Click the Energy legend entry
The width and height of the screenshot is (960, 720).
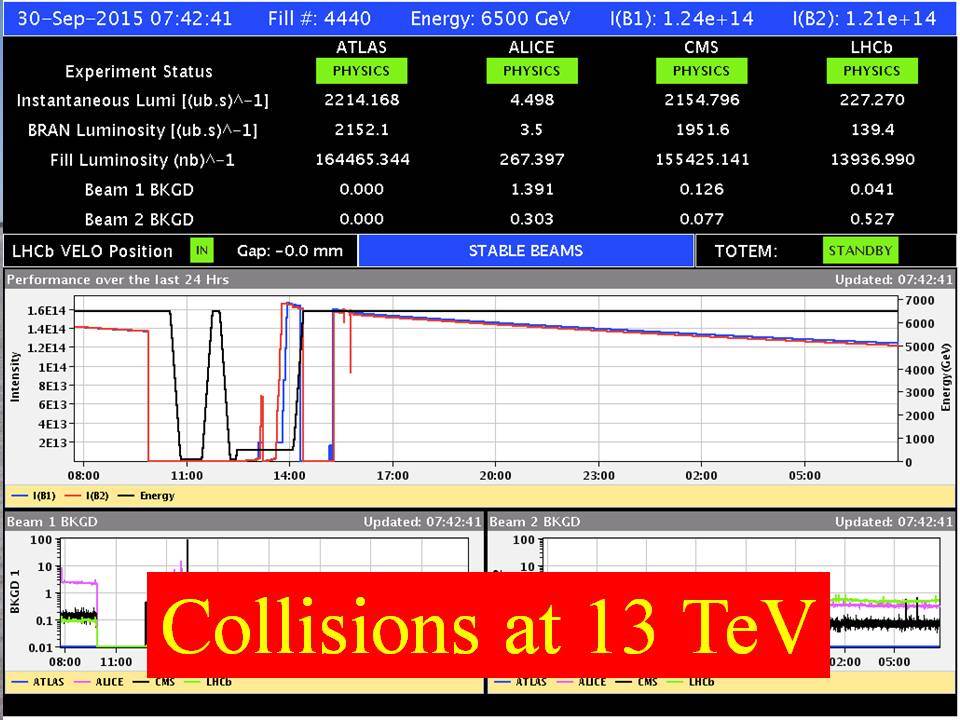[x=146, y=496]
